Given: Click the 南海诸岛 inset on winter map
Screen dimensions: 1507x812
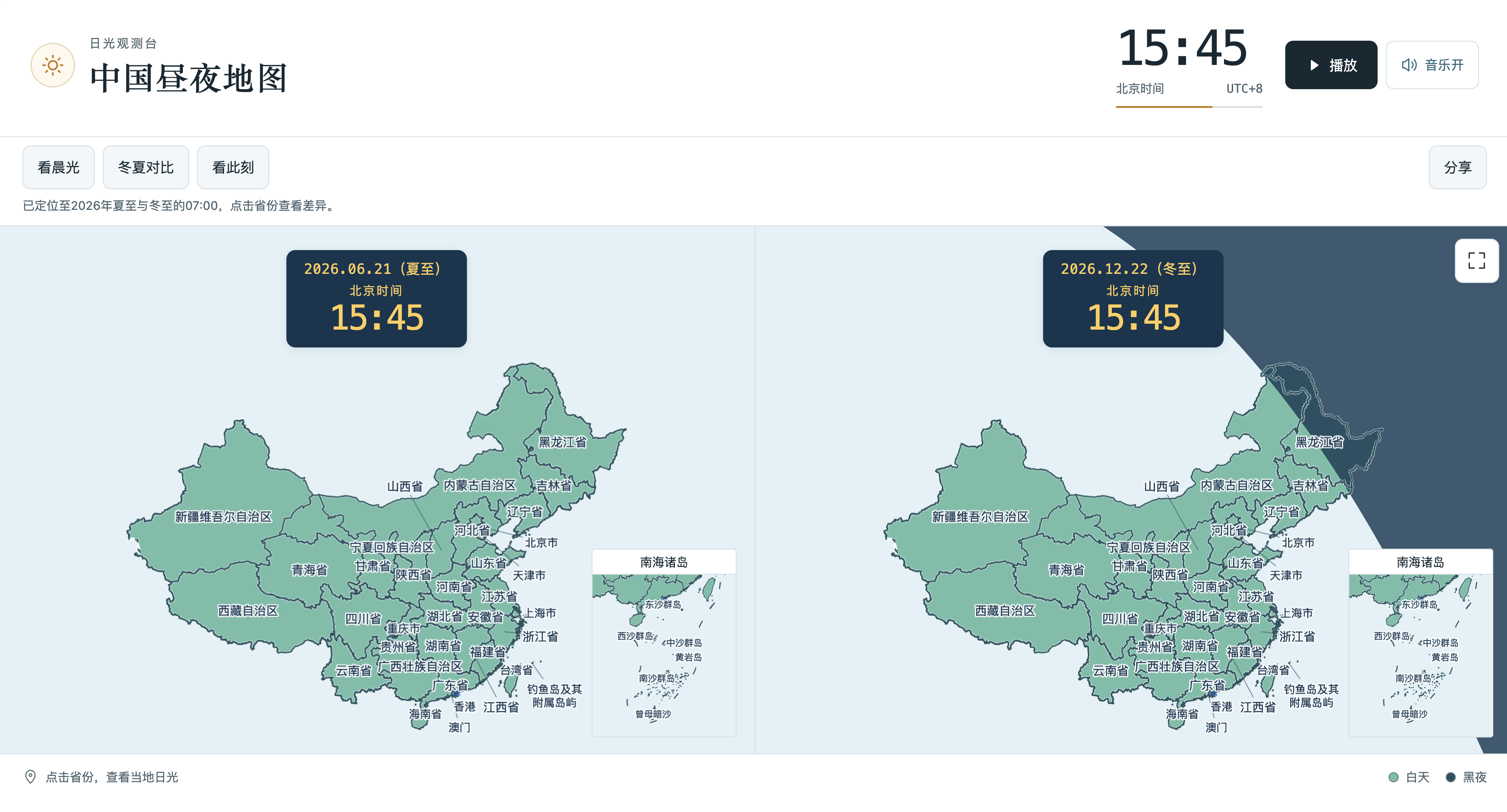Looking at the screenshot, I should click(x=1421, y=643).
